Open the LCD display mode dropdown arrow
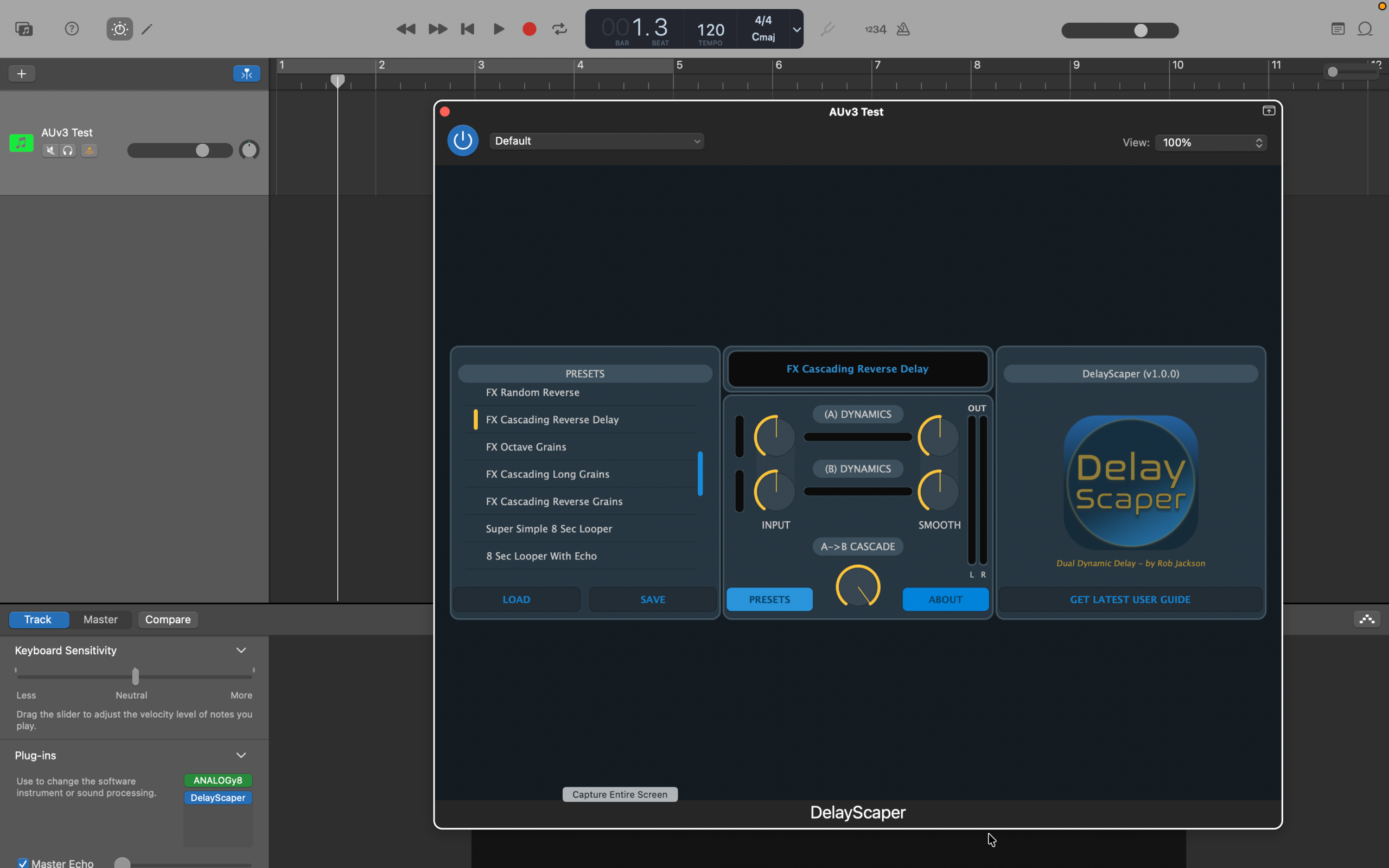 [x=797, y=29]
